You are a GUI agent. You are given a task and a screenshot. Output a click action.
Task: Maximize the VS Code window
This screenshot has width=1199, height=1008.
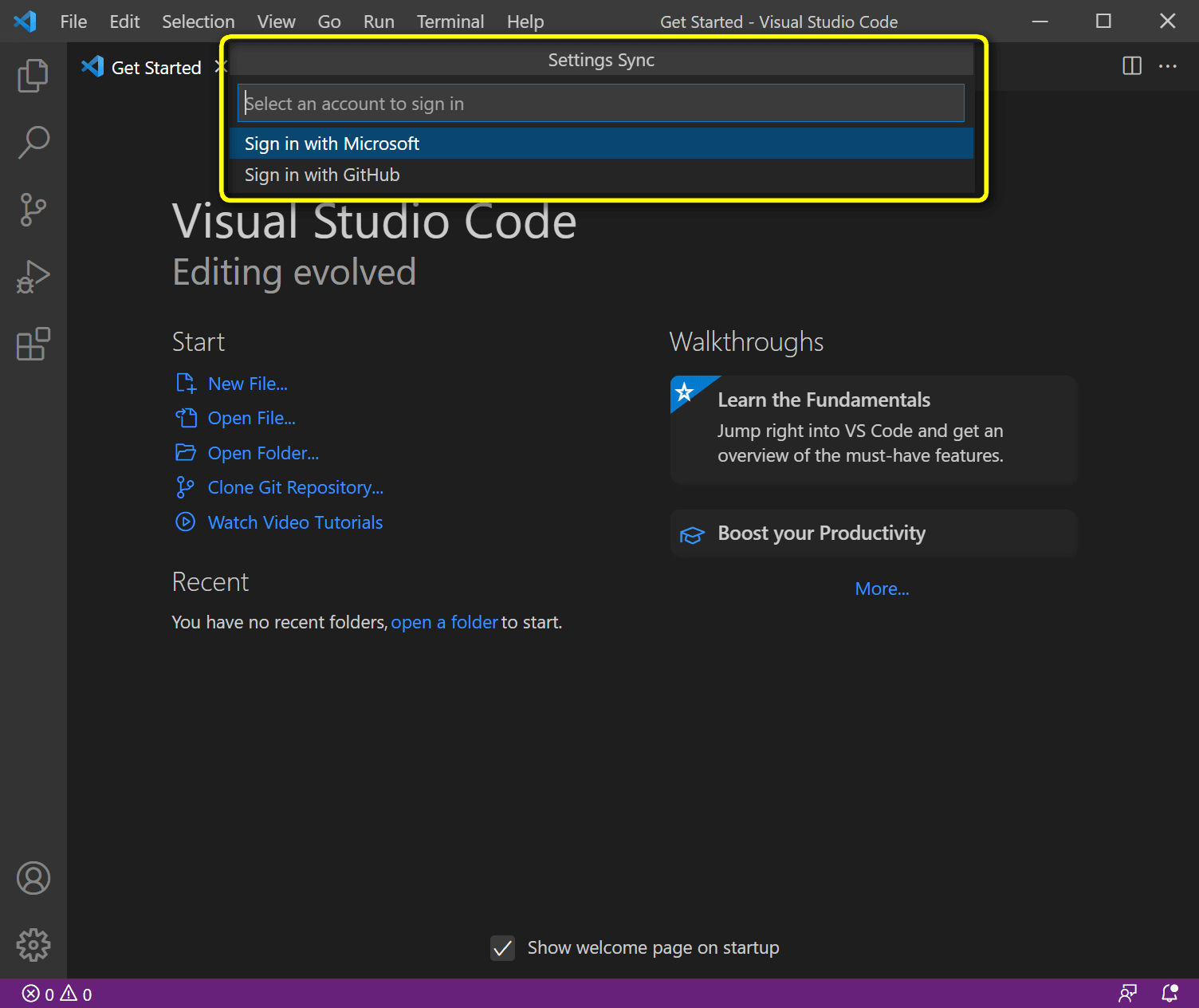(1103, 22)
